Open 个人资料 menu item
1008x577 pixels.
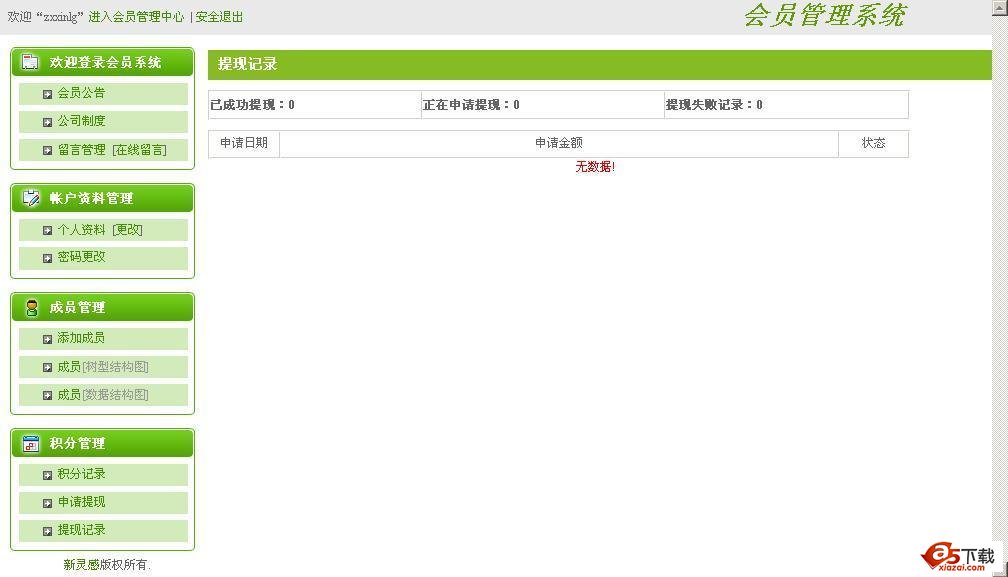(x=81, y=229)
